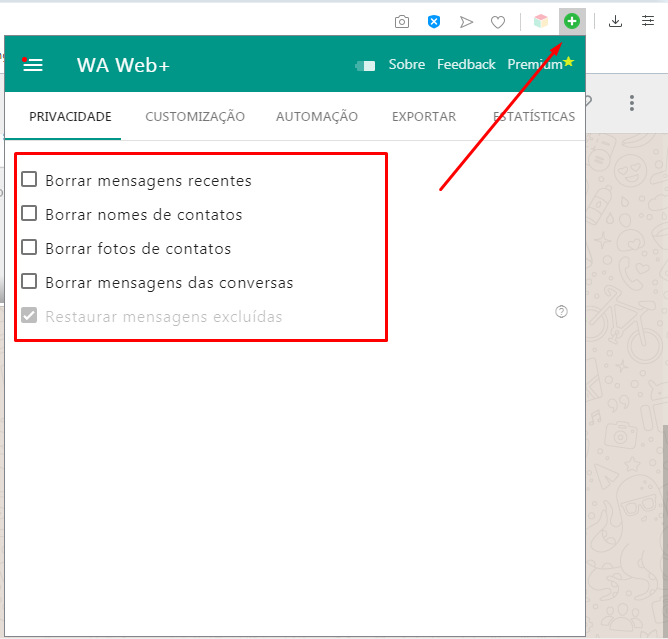Open the browser downloads icon
The width and height of the screenshot is (668, 639).
click(616, 21)
